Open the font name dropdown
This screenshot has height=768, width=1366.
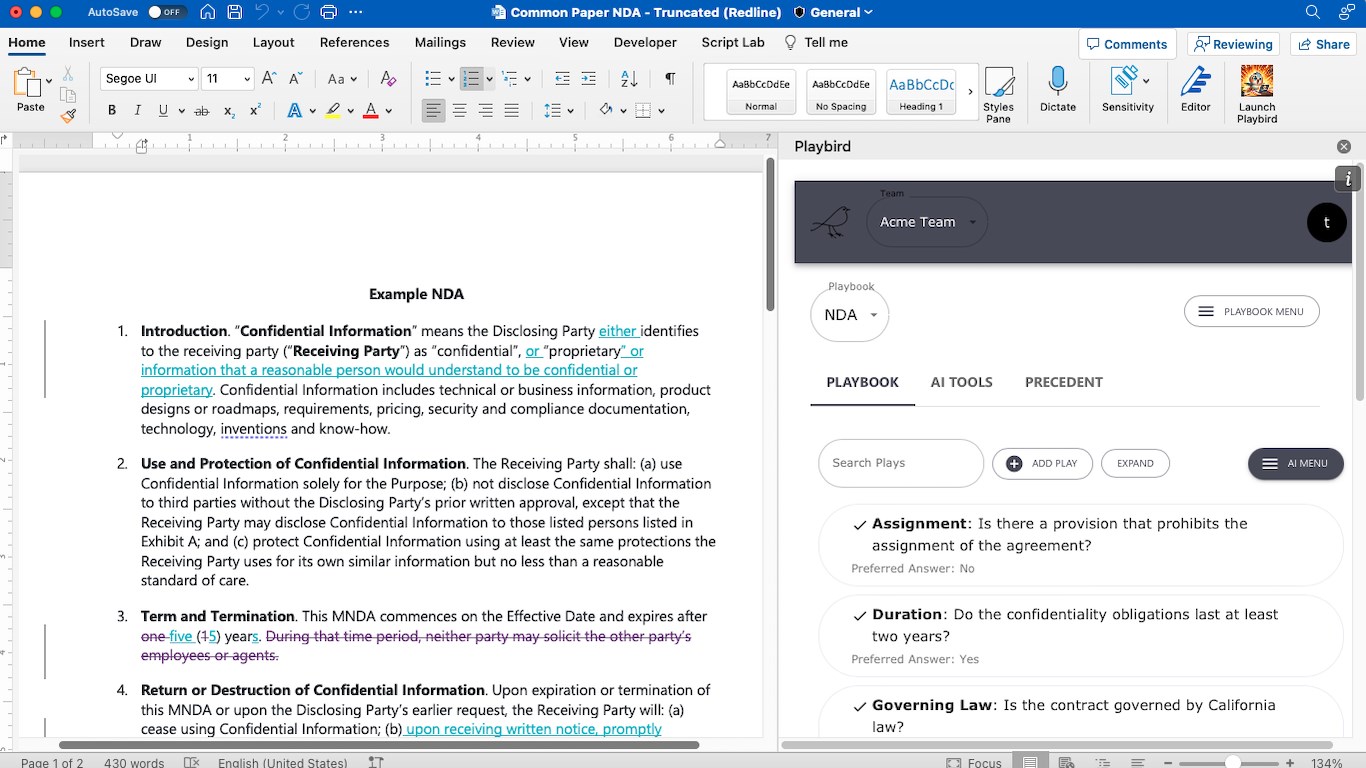click(190, 79)
